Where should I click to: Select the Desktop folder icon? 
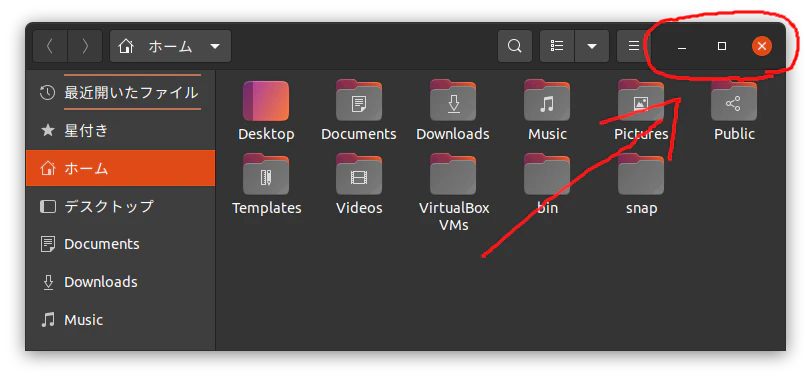[x=266, y=101]
